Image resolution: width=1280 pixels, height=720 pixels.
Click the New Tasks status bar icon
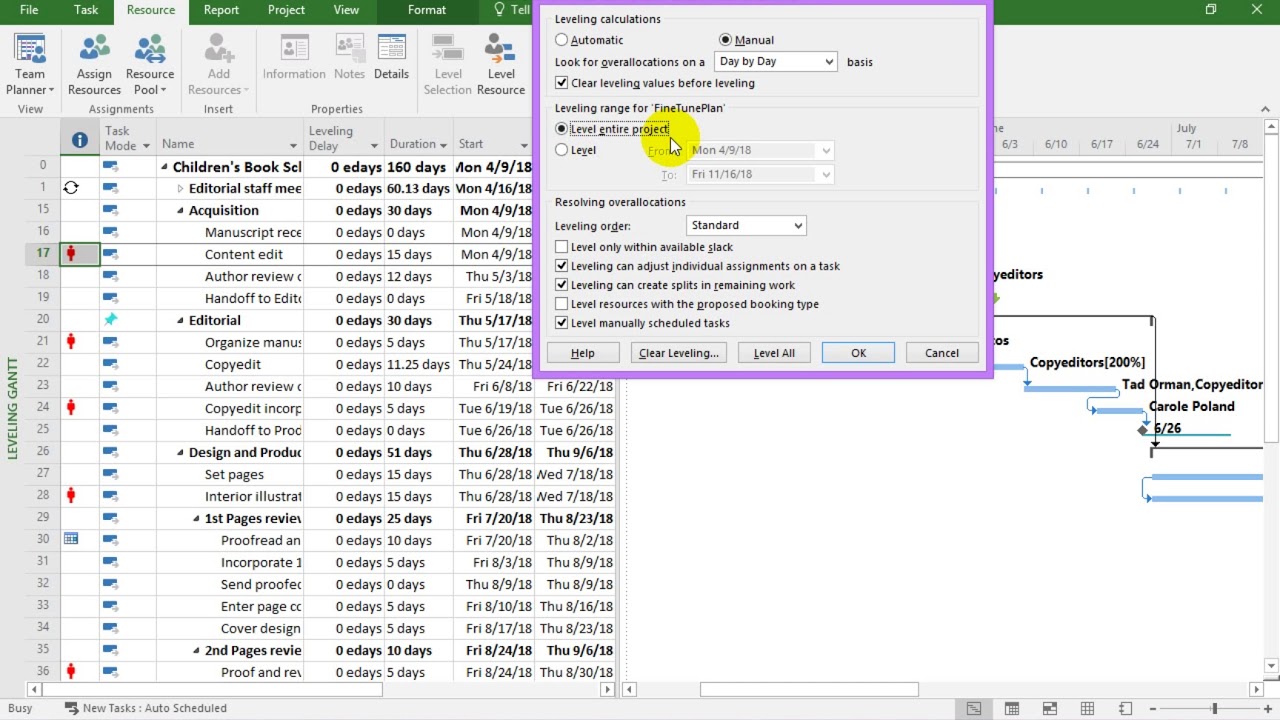(x=72, y=708)
